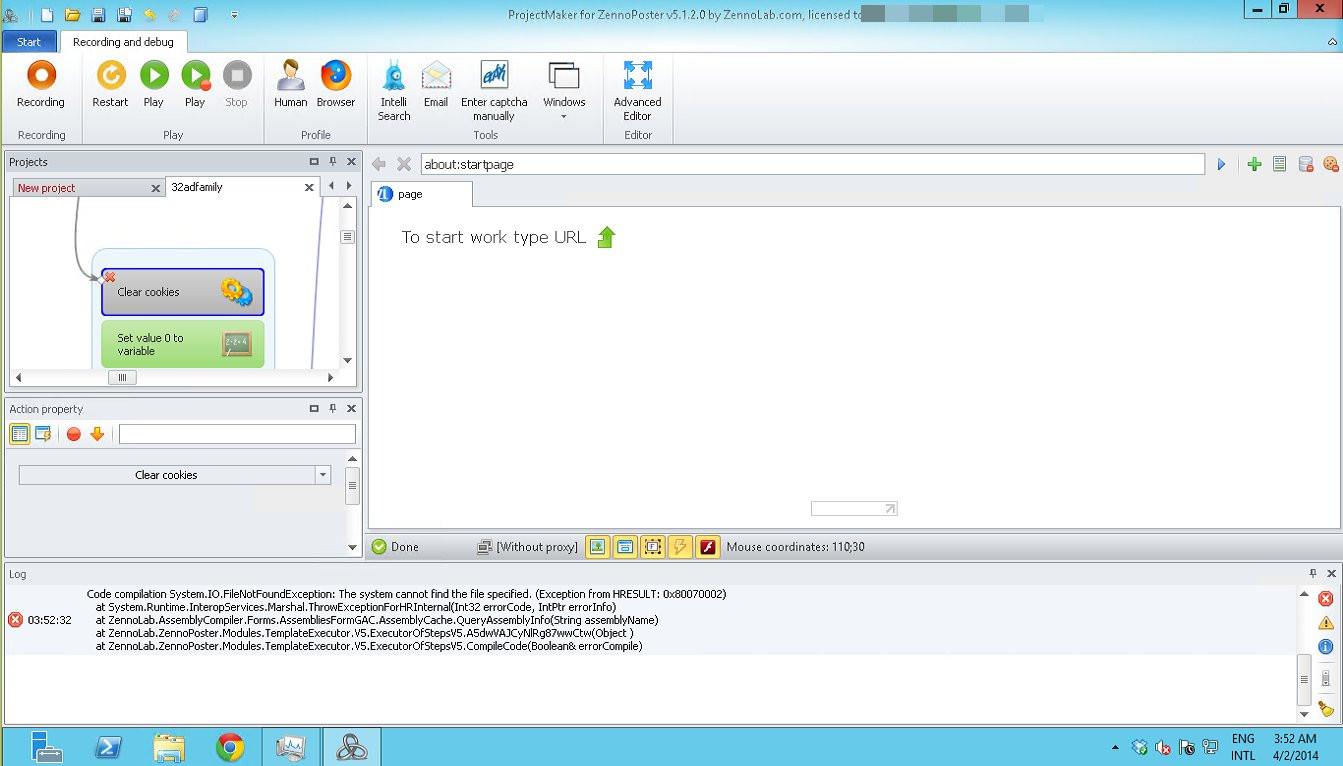Open Google Chrome from the taskbar
The image size is (1343, 766).
[x=230, y=747]
